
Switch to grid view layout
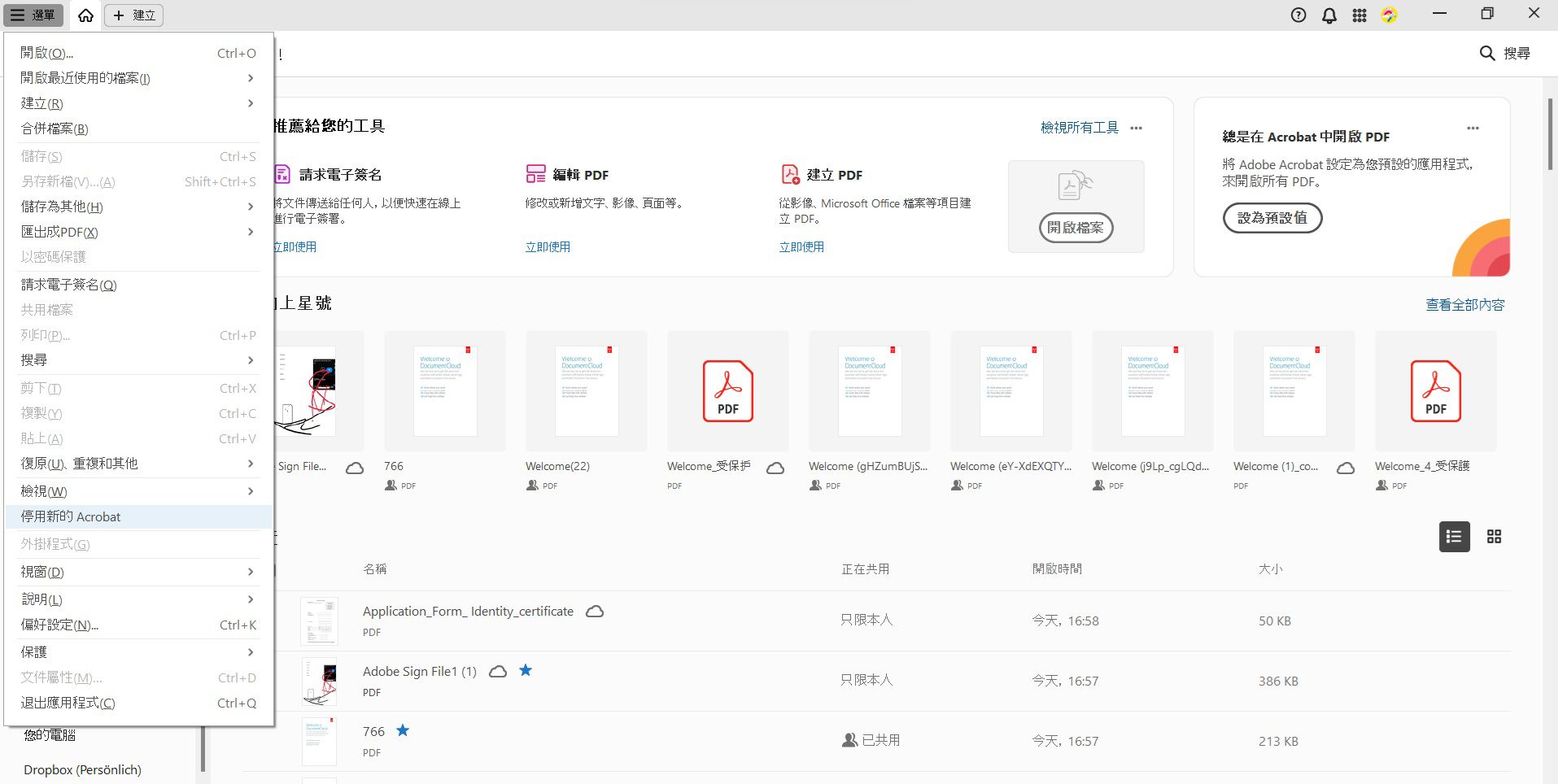(x=1495, y=536)
